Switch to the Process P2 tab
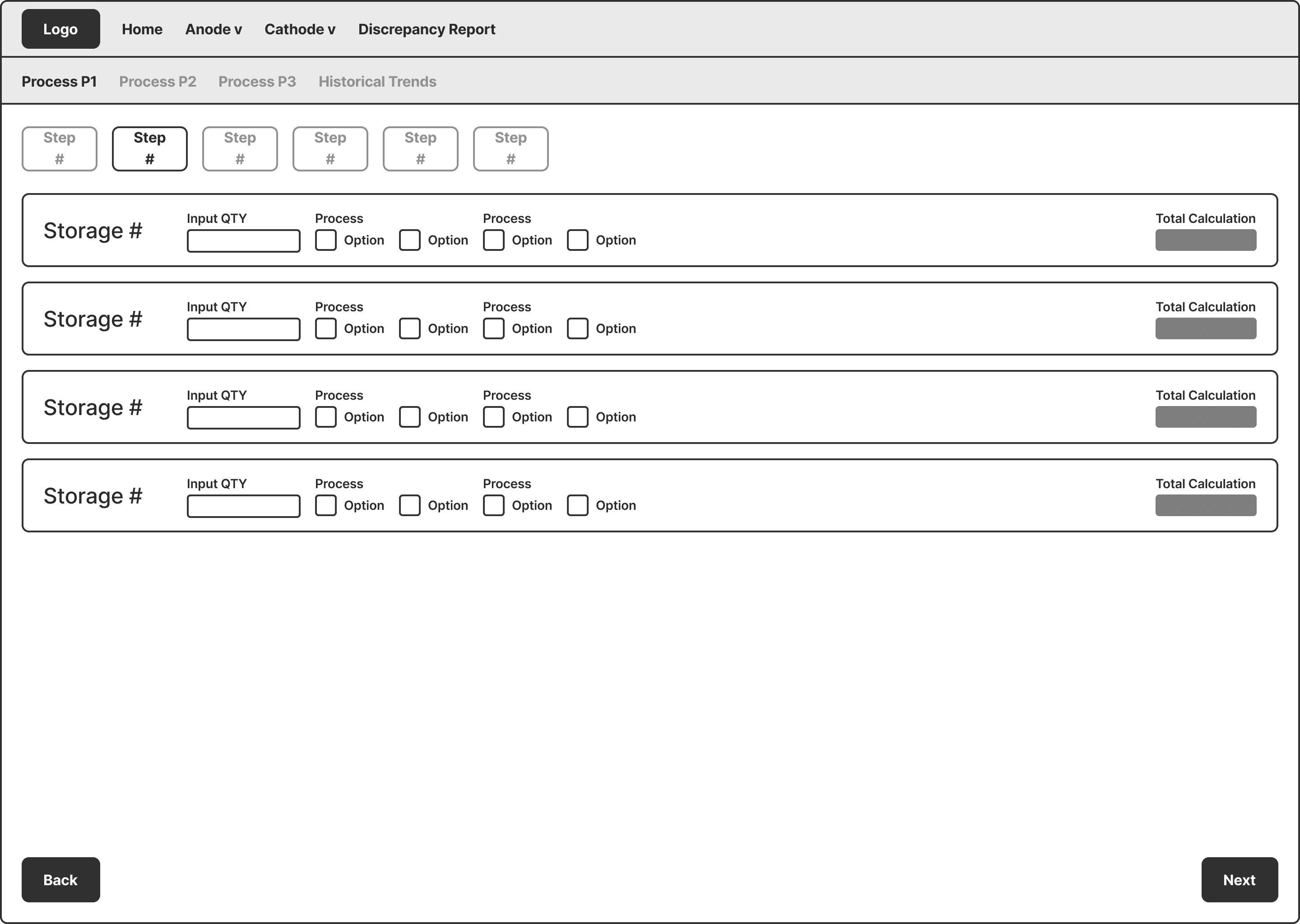The image size is (1300, 924). pyautogui.click(x=158, y=81)
